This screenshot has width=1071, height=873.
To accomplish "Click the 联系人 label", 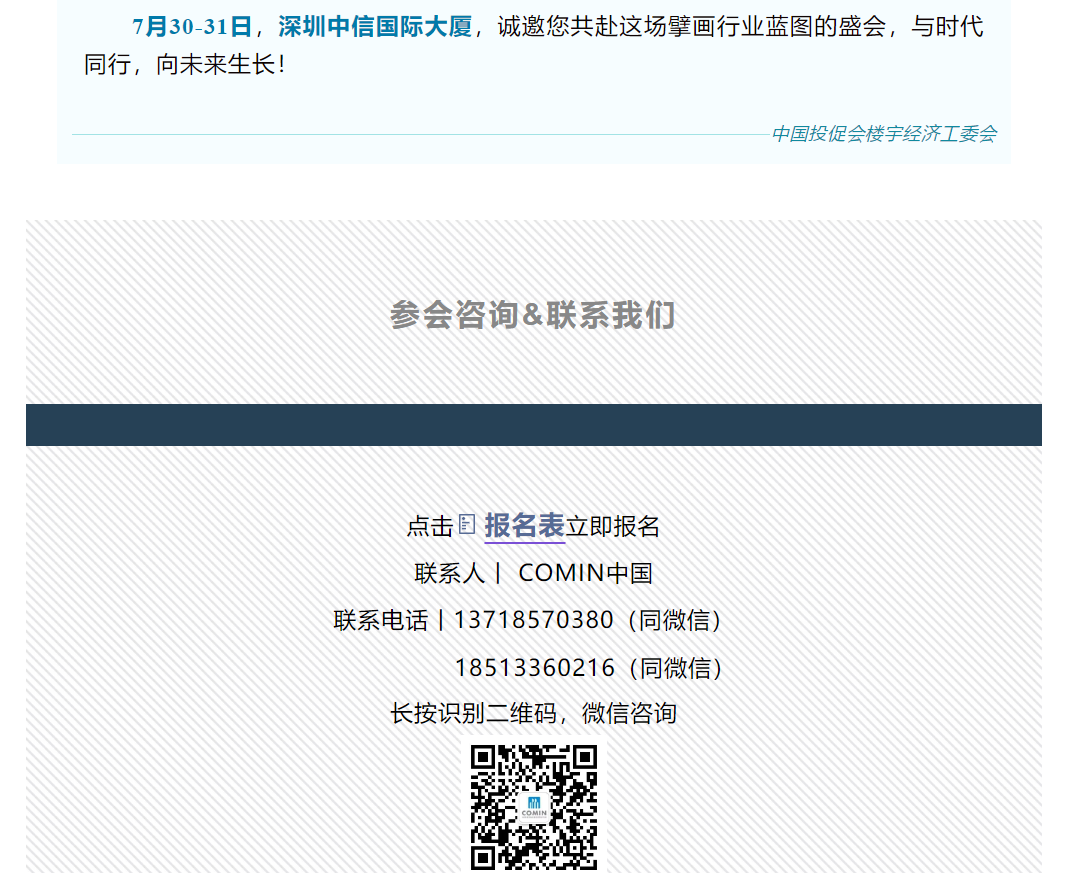I will [x=449, y=573].
